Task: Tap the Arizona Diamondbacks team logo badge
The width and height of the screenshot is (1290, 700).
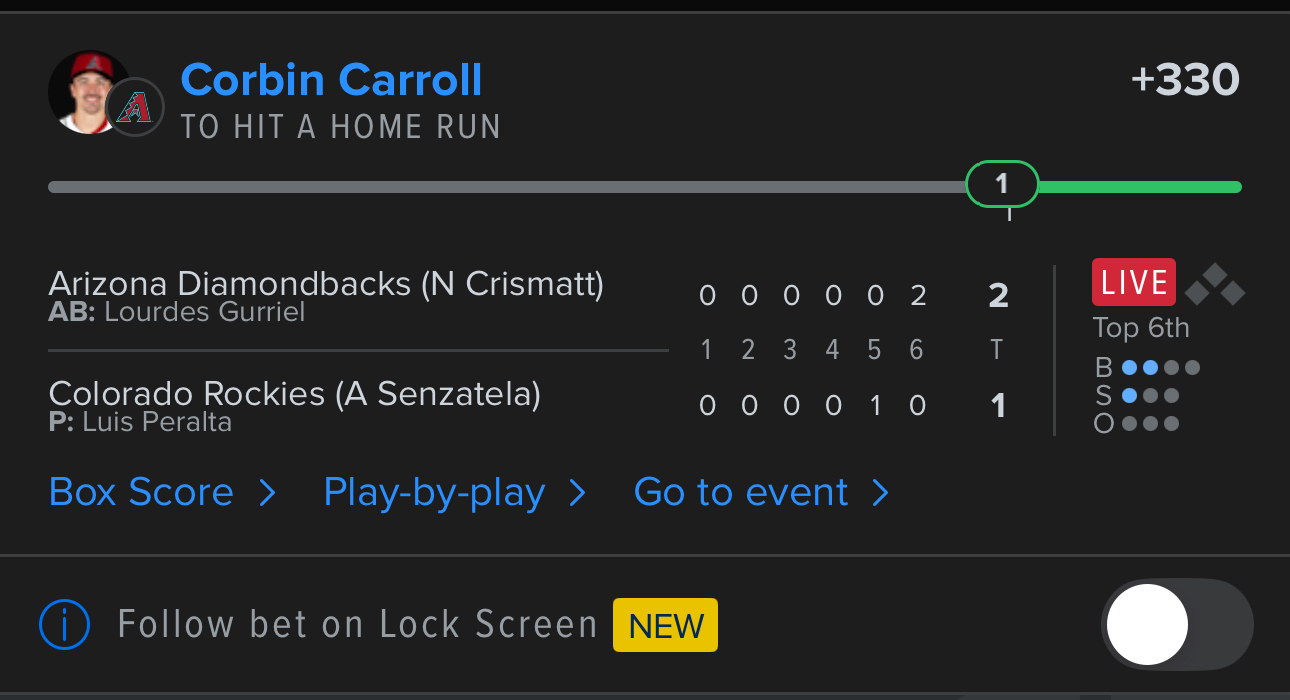Action: click(134, 107)
